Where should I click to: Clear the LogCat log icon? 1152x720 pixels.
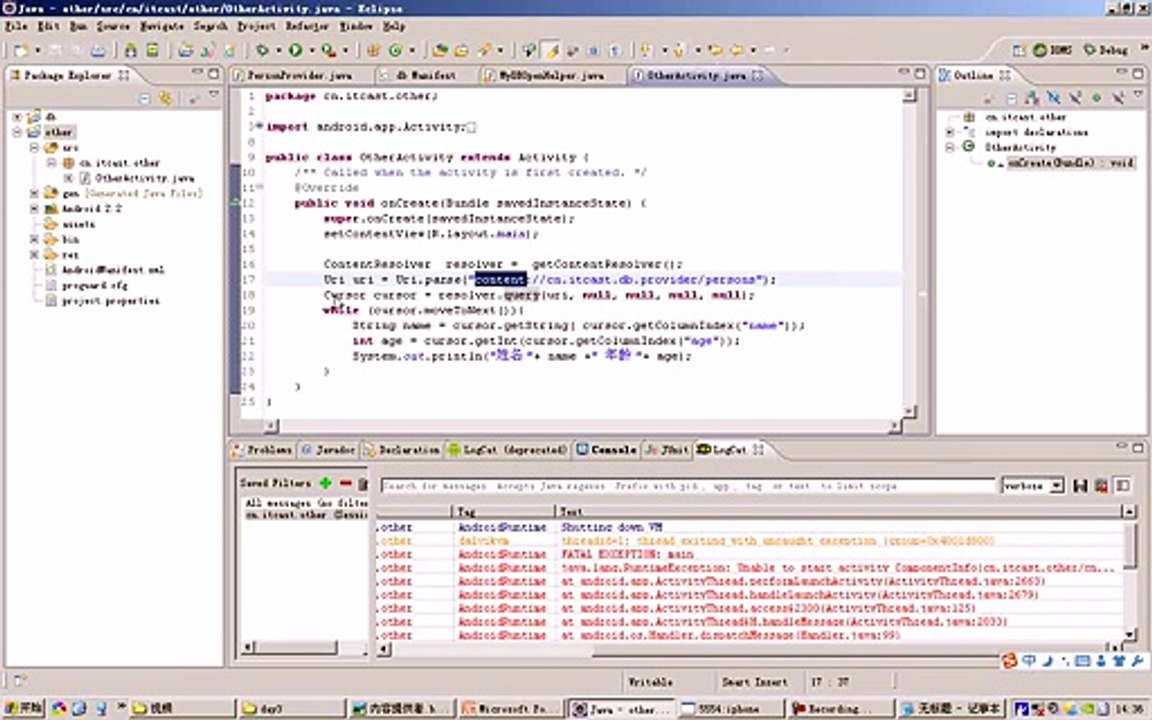(1101, 486)
